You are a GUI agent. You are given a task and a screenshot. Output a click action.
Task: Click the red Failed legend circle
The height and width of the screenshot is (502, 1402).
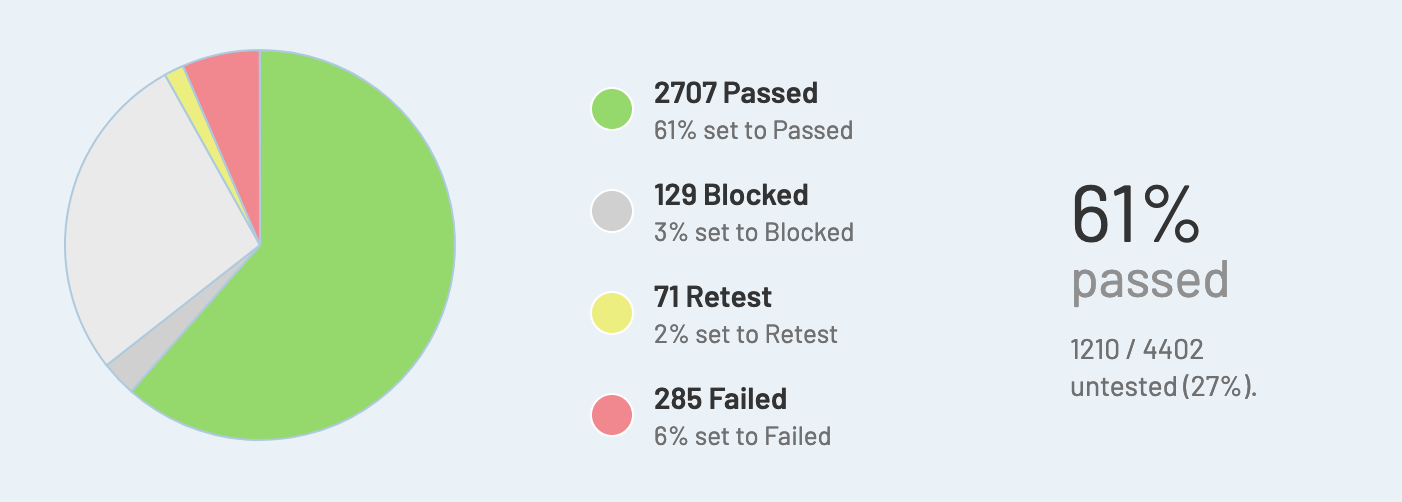tap(612, 415)
